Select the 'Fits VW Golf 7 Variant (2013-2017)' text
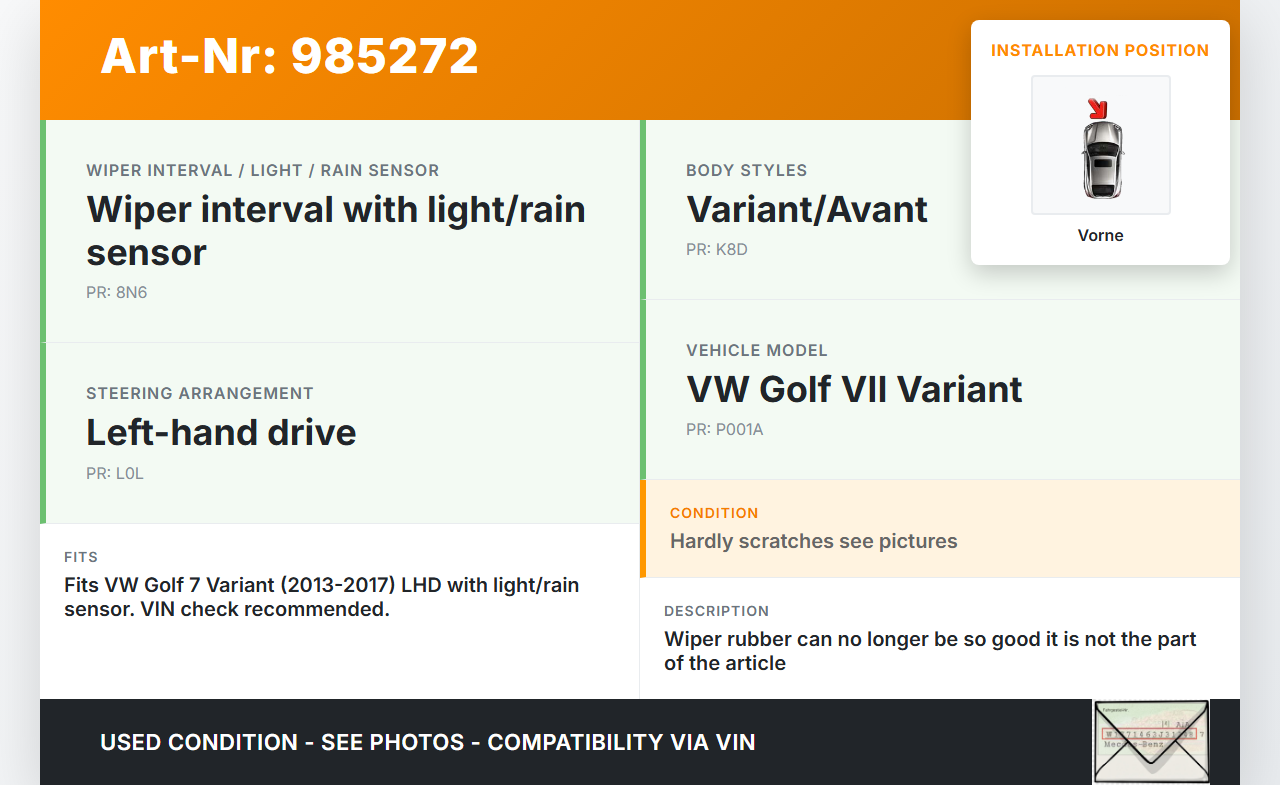The height and width of the screenshot is (786, 1280). pyautogui.click(x=322, y=597)
